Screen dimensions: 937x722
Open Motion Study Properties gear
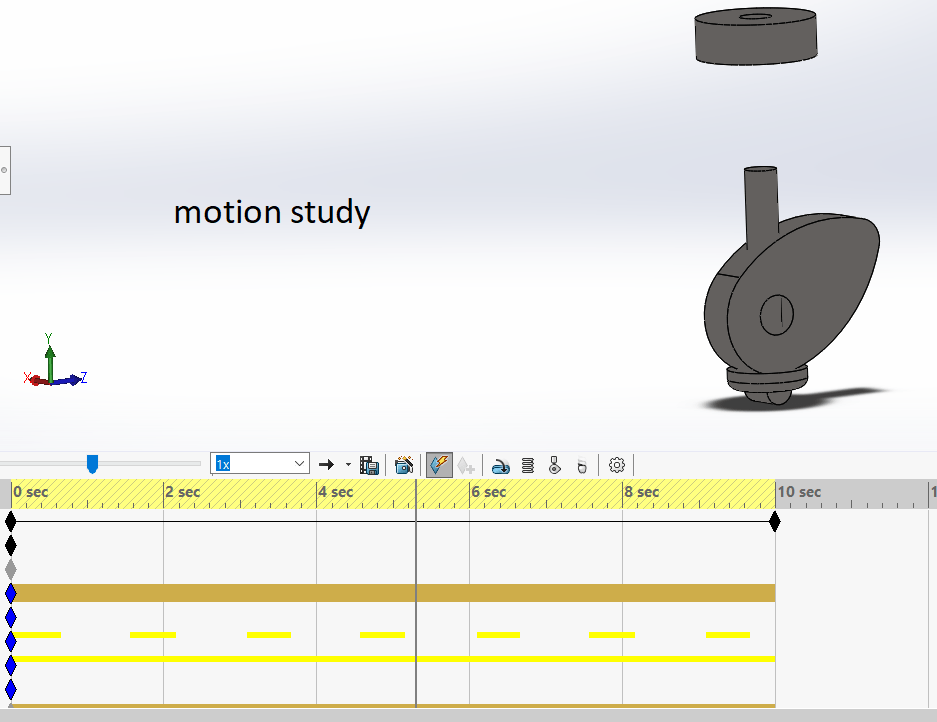616,464
